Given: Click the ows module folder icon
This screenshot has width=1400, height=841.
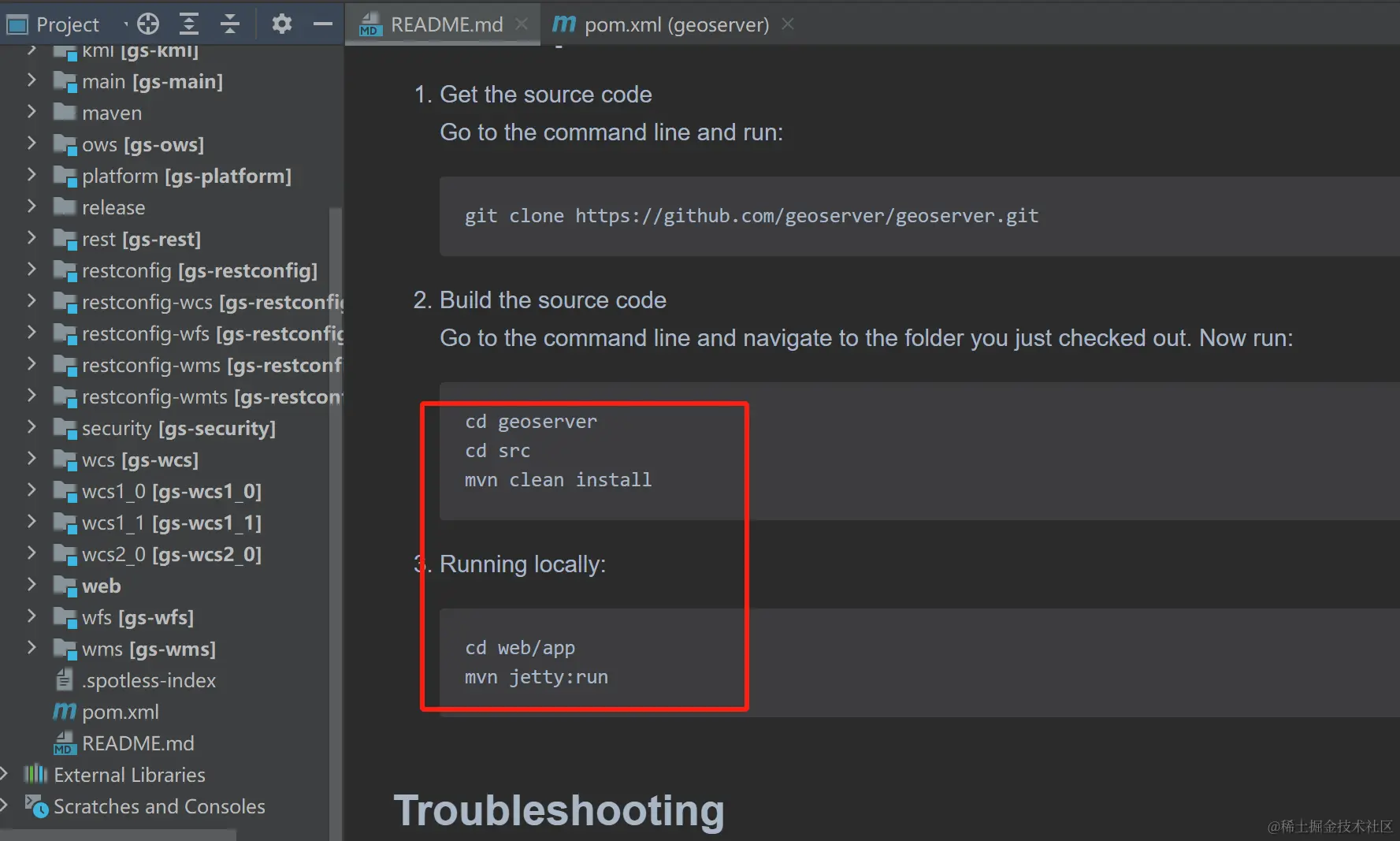Looking at the screenshot, I should [65, 144].
